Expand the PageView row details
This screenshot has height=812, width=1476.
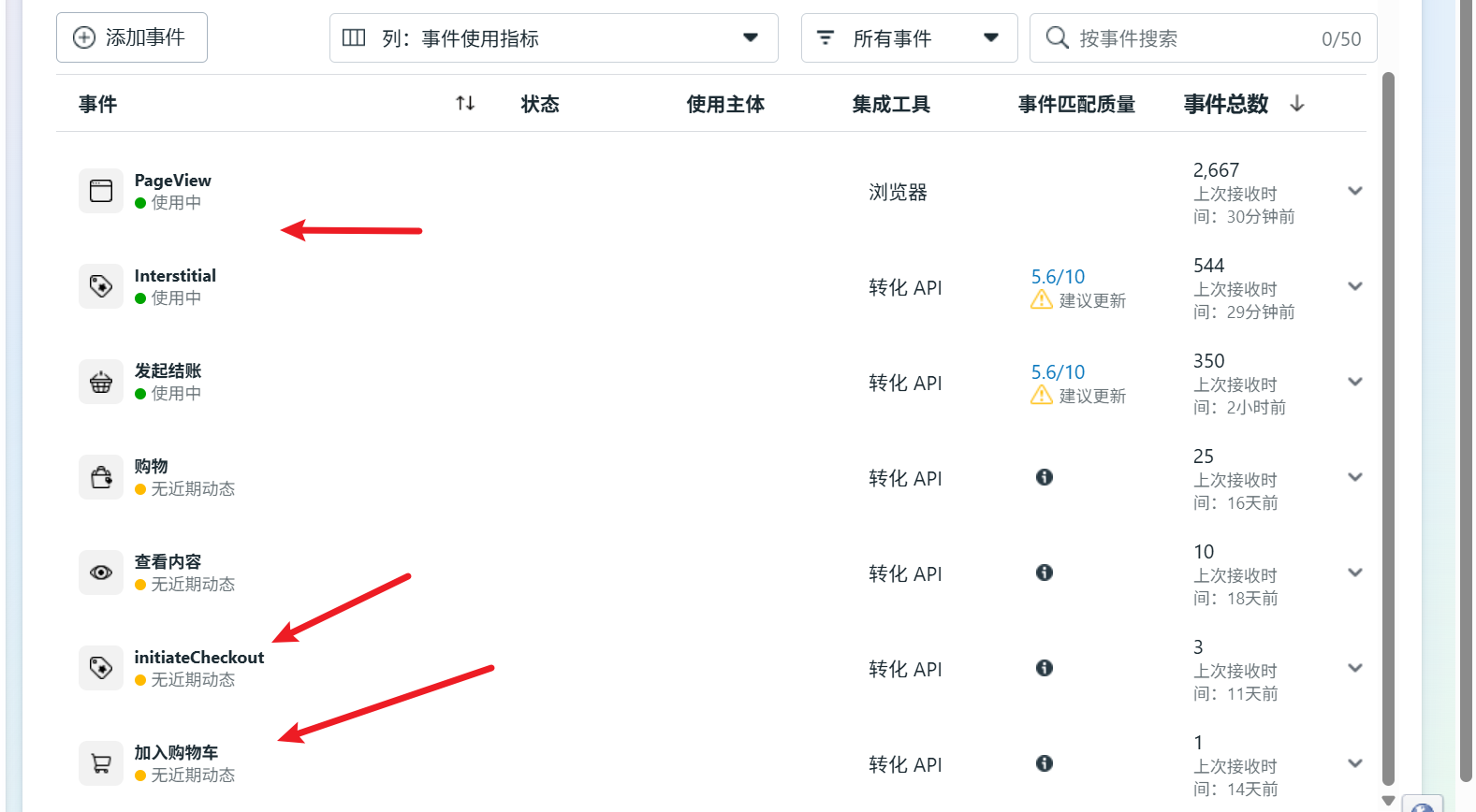click(x=1354, y=191)
